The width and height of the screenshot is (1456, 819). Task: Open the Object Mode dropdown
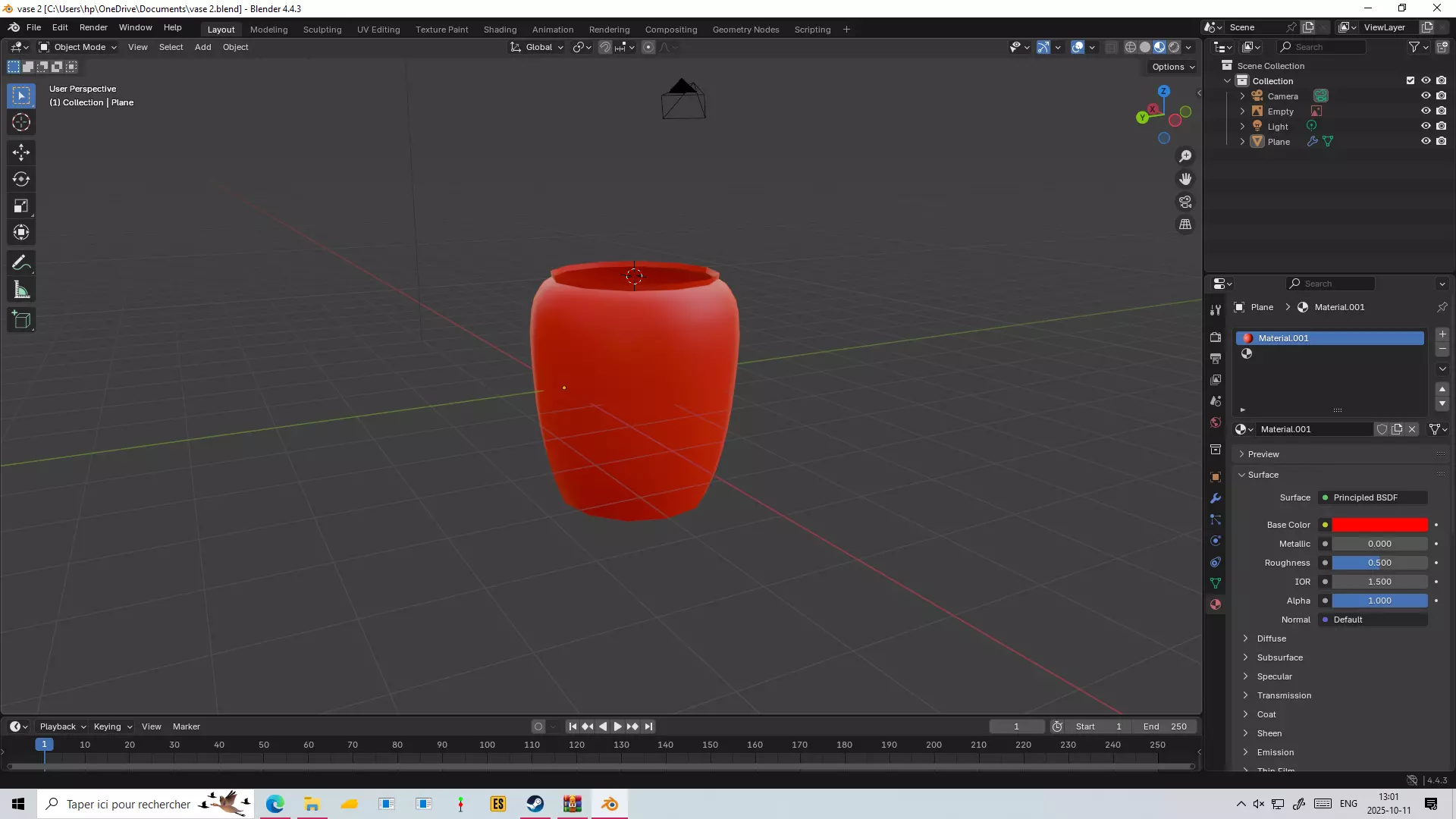(78, 47)
